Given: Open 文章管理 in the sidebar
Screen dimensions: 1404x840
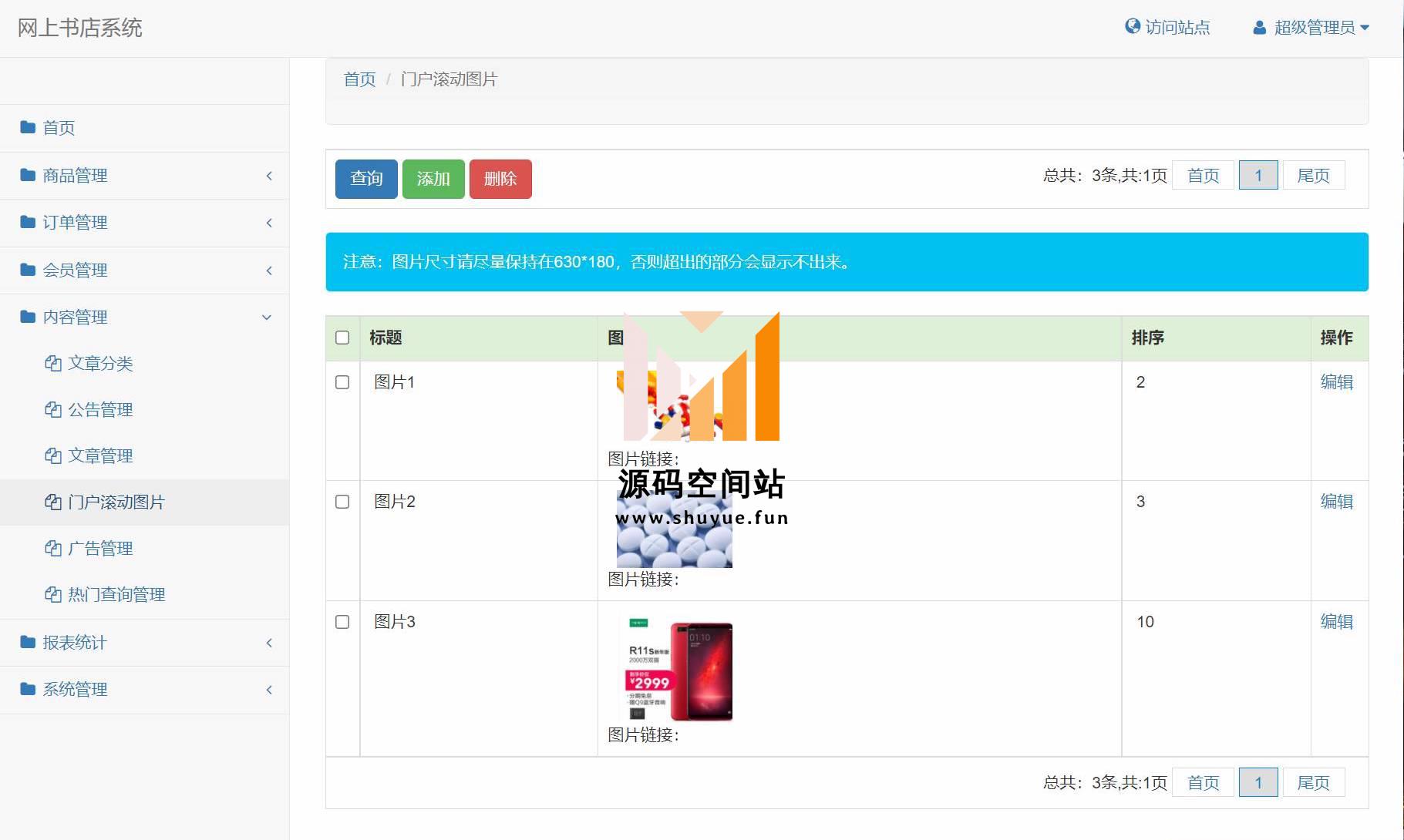Looking at the screenshot, I should pos(144,455).
